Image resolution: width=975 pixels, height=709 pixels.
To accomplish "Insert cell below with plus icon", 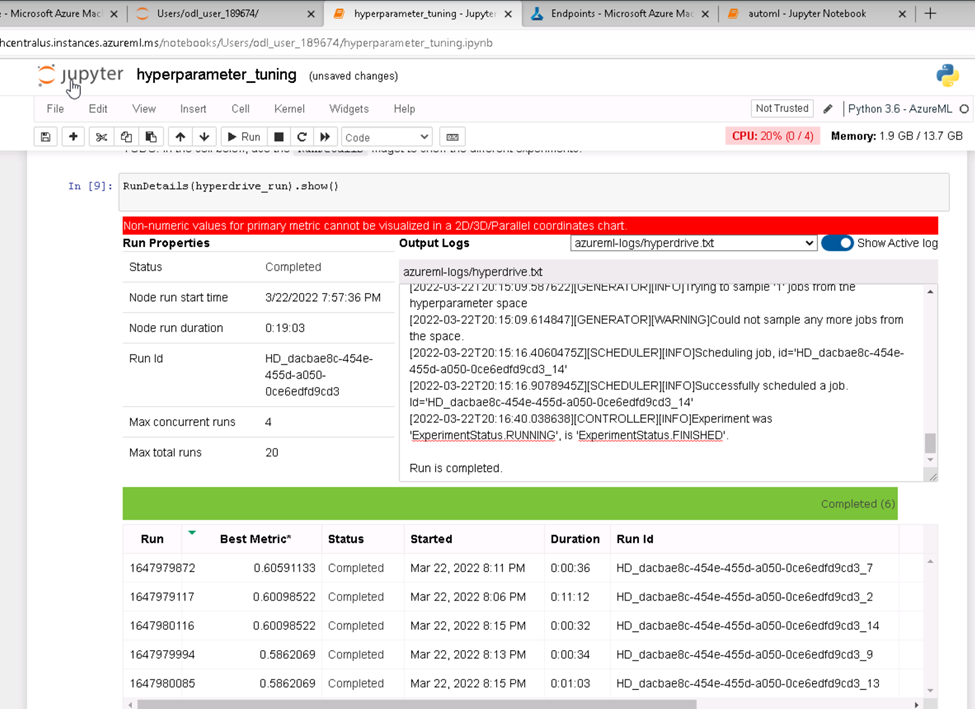I will [x=73, y=137].
